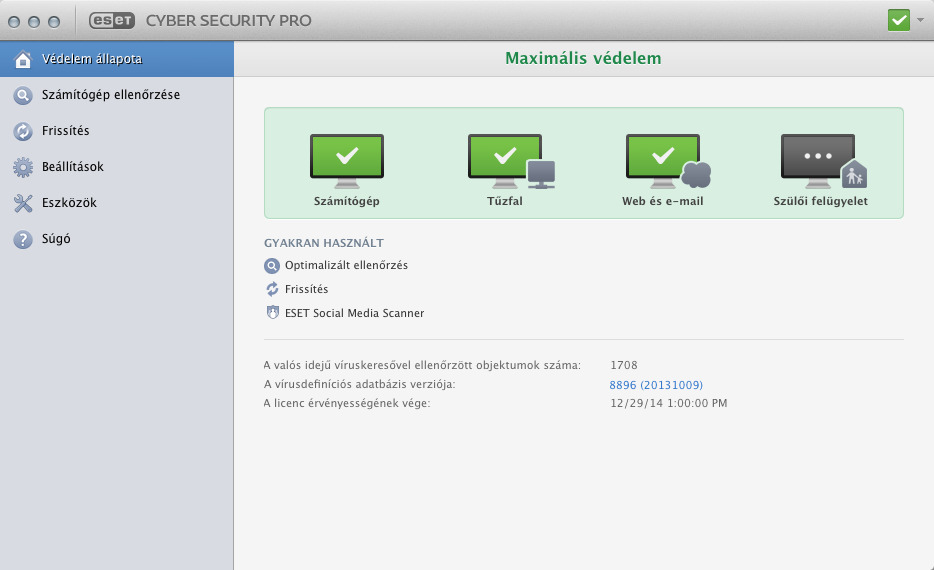Select Védelem állapota in the sidebar
This screenshot has width=934, height=570.
tap(117, 59)
